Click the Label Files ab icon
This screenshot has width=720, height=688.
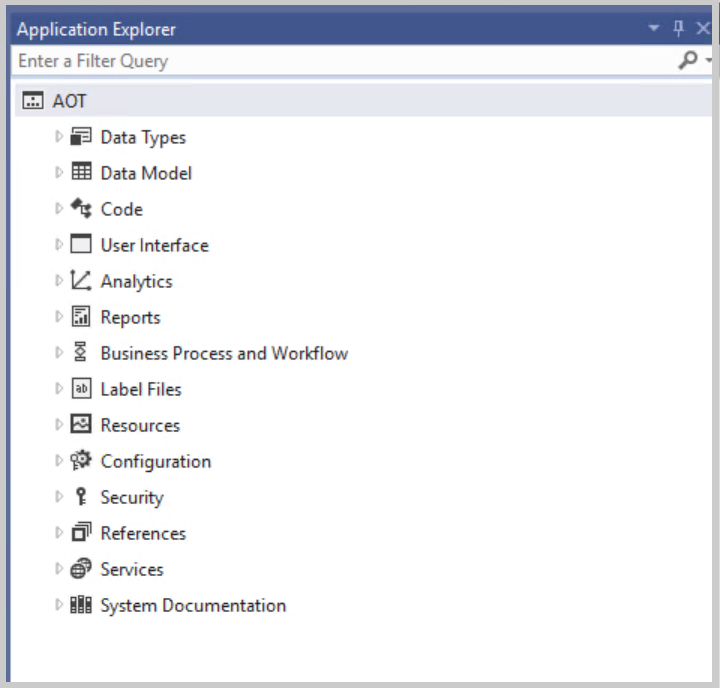point(81,388)
